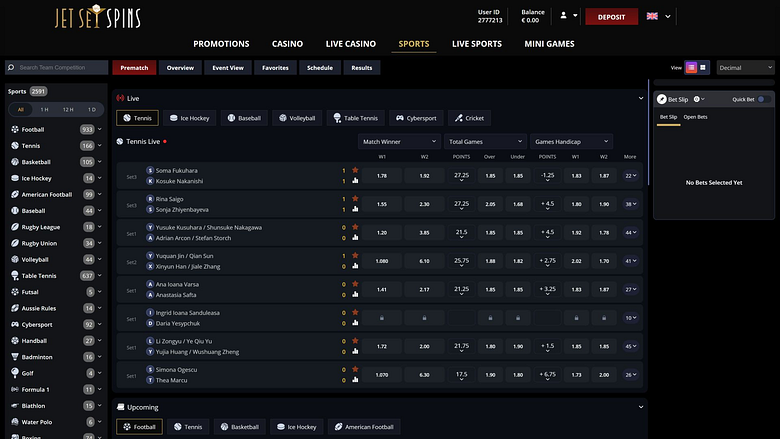Open the Total Games dropdown
780x439 pixels.
(x=485, y=142)
